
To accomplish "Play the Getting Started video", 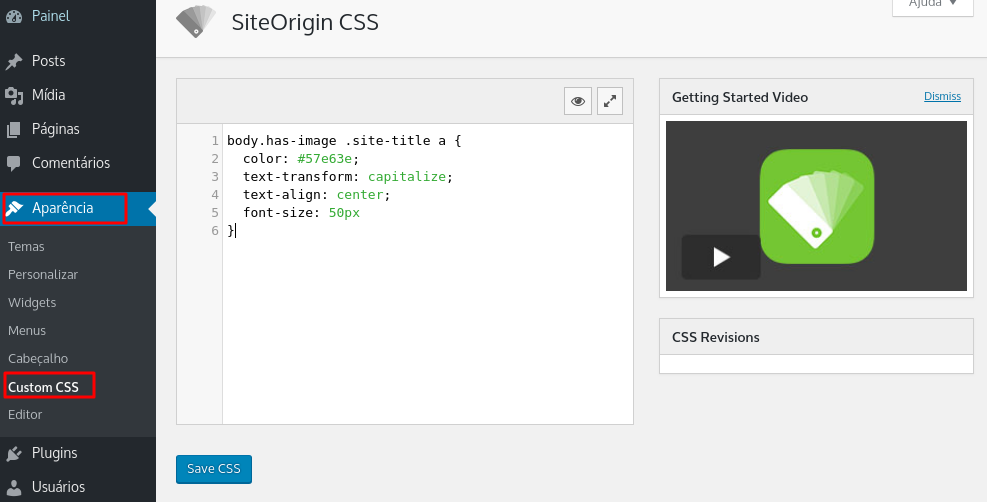I will [721, 257].
